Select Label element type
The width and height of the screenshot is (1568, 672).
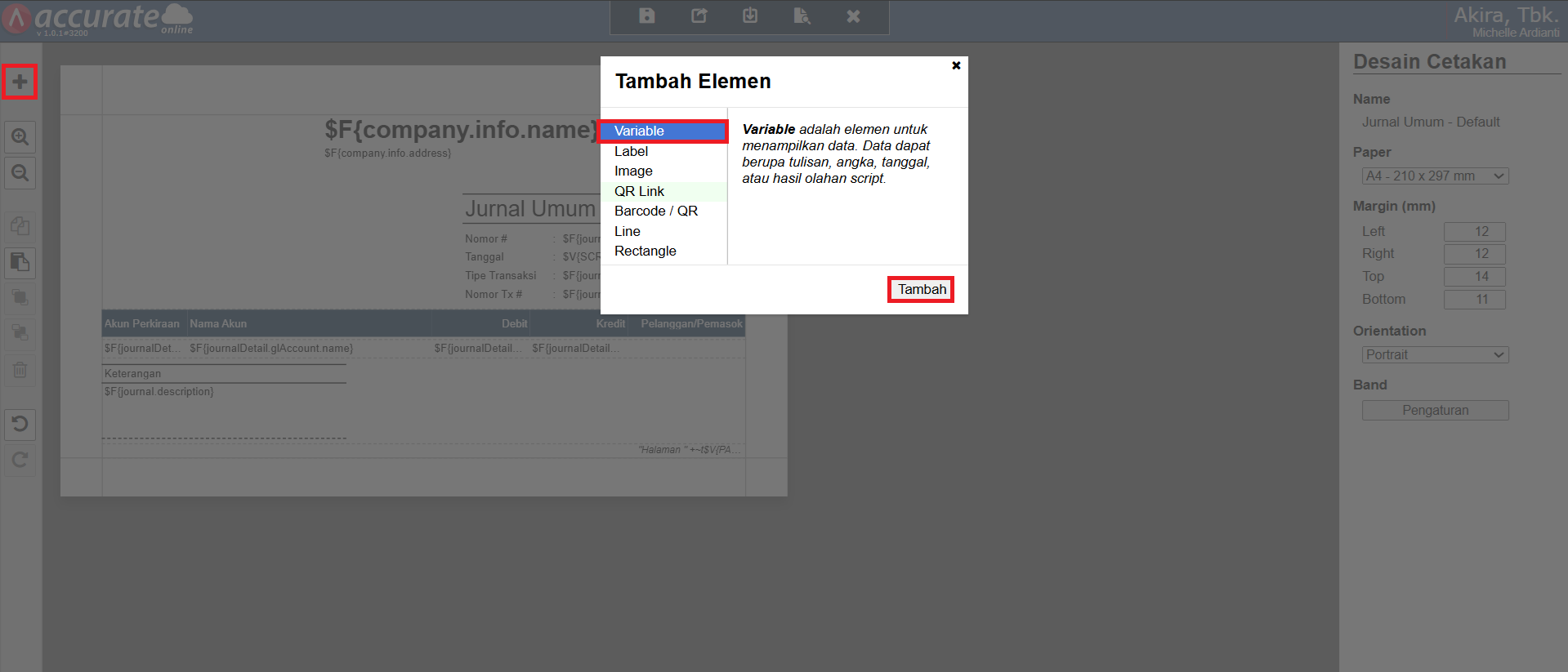coord(631,152)
